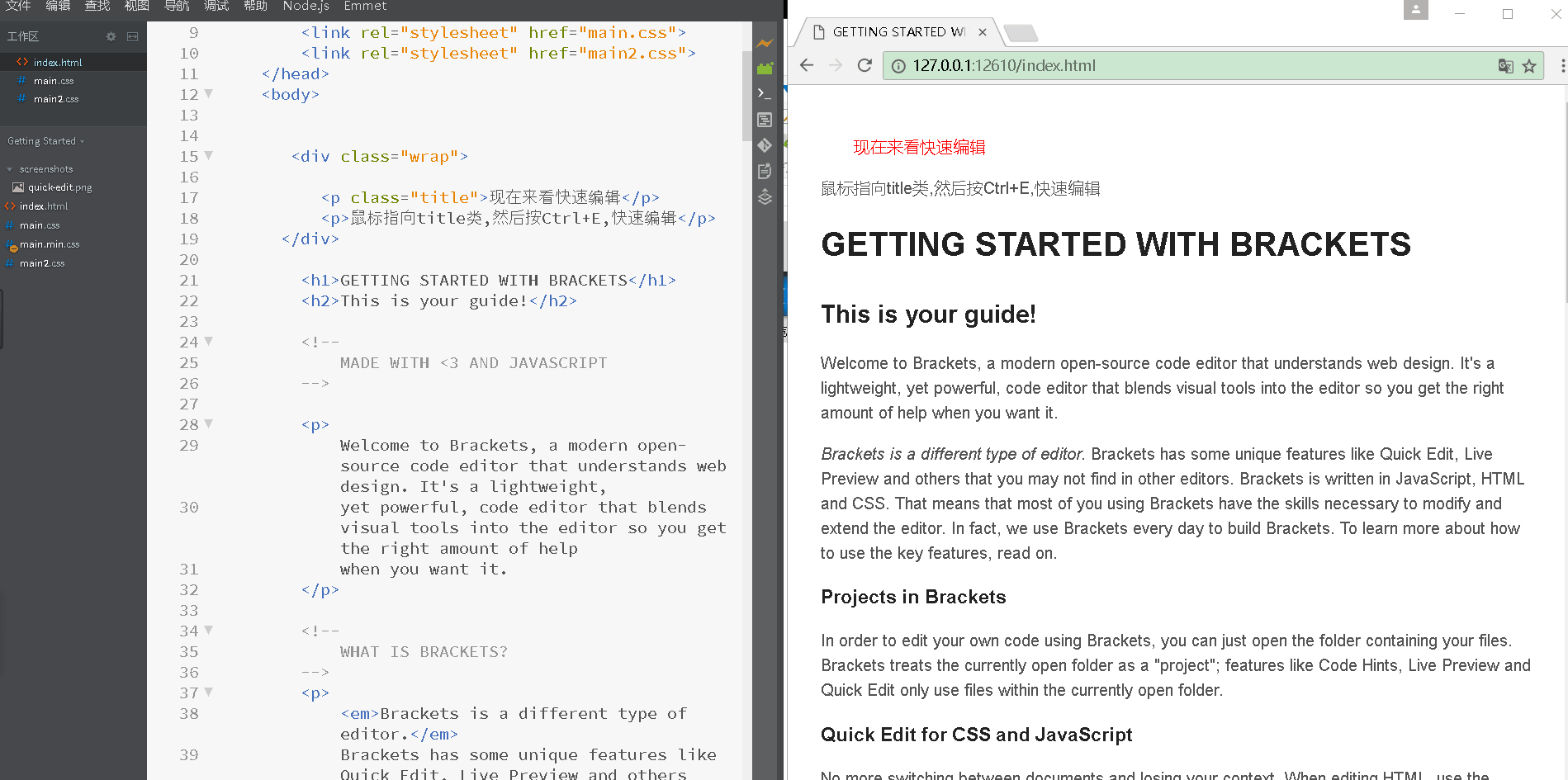
Task: Open the 调试 menu
Action: click(x=216, y=6)
